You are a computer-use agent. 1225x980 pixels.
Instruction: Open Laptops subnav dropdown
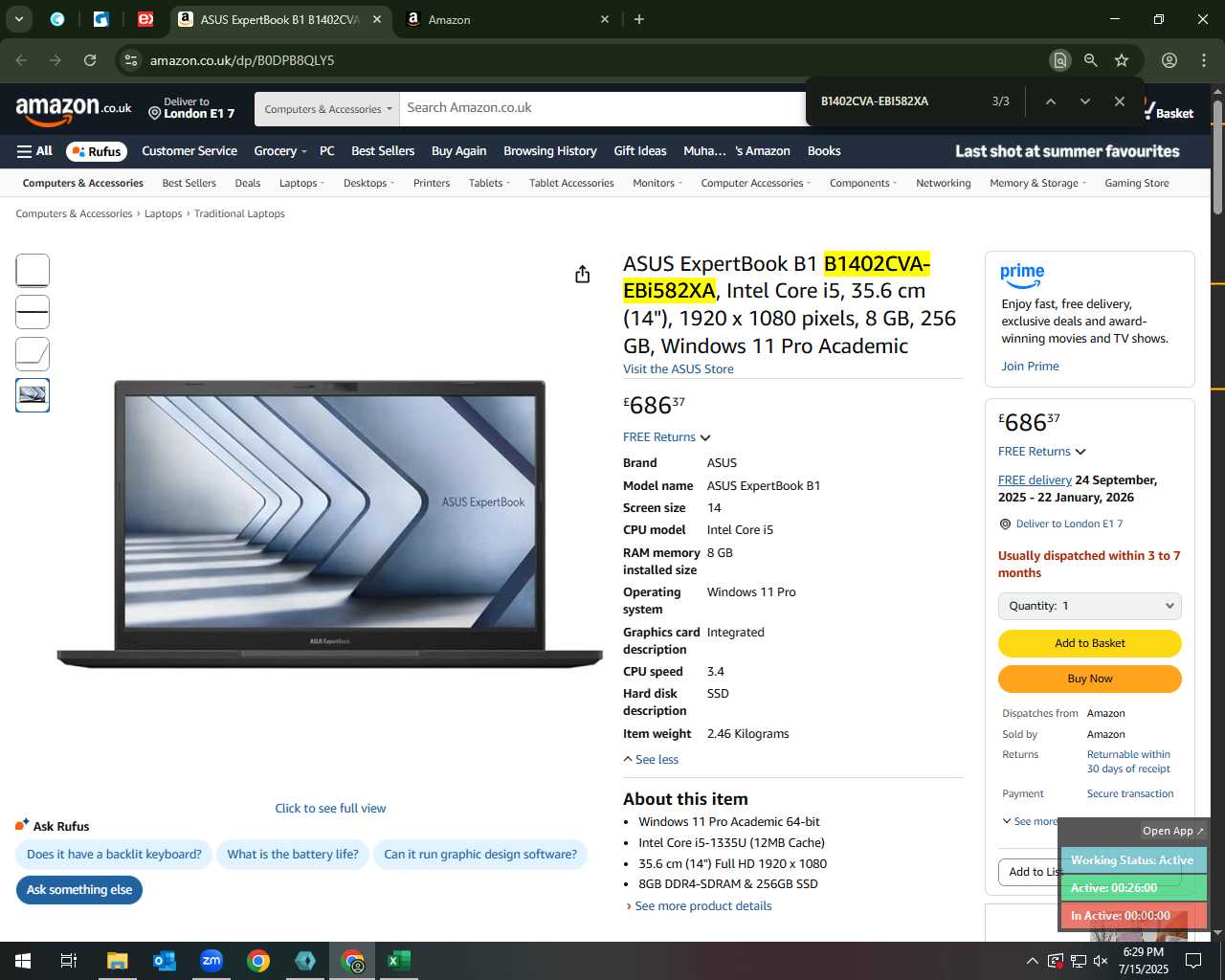point(302,183)
